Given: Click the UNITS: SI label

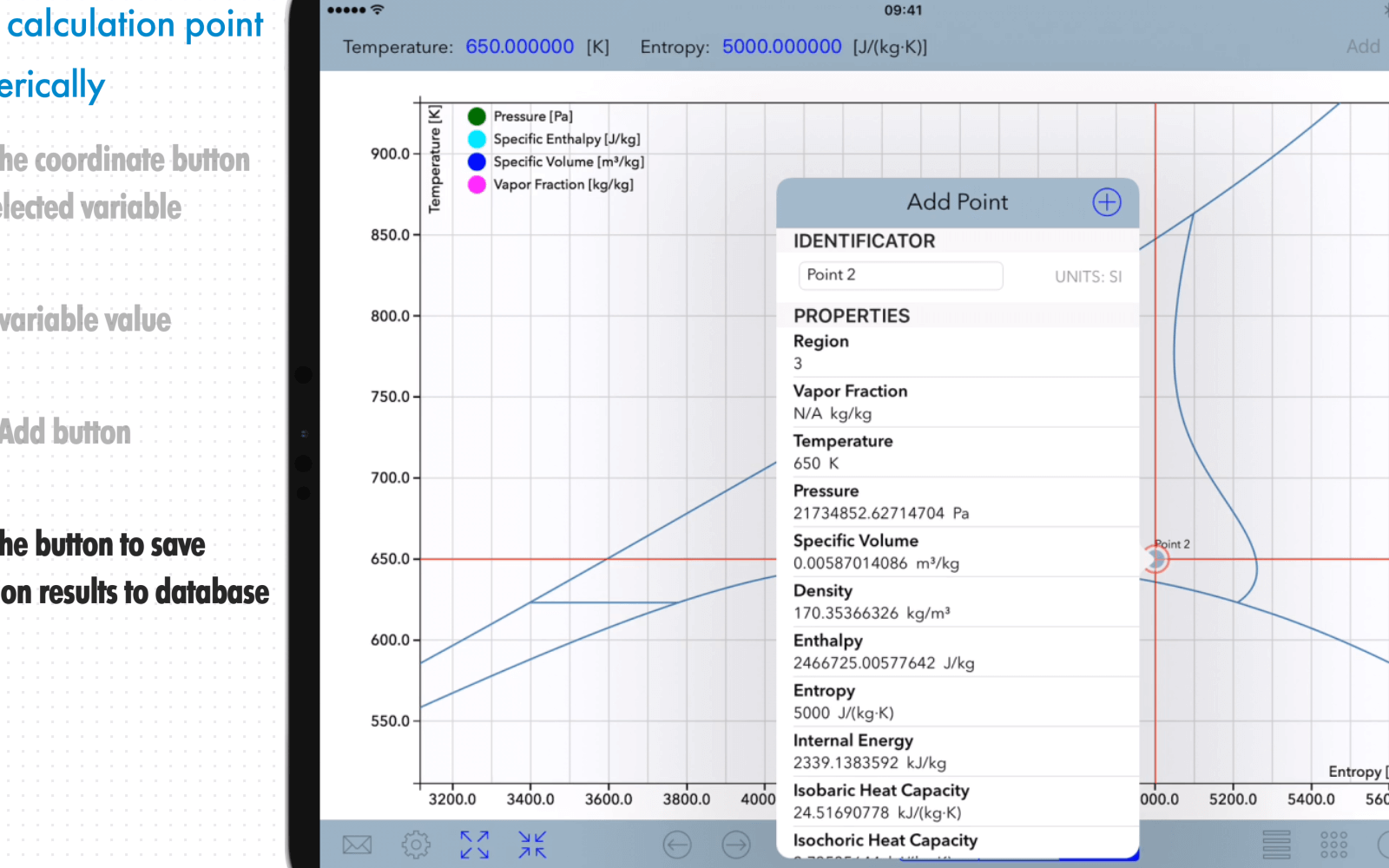Looking at the screenshot, I should coord(1087,276).
